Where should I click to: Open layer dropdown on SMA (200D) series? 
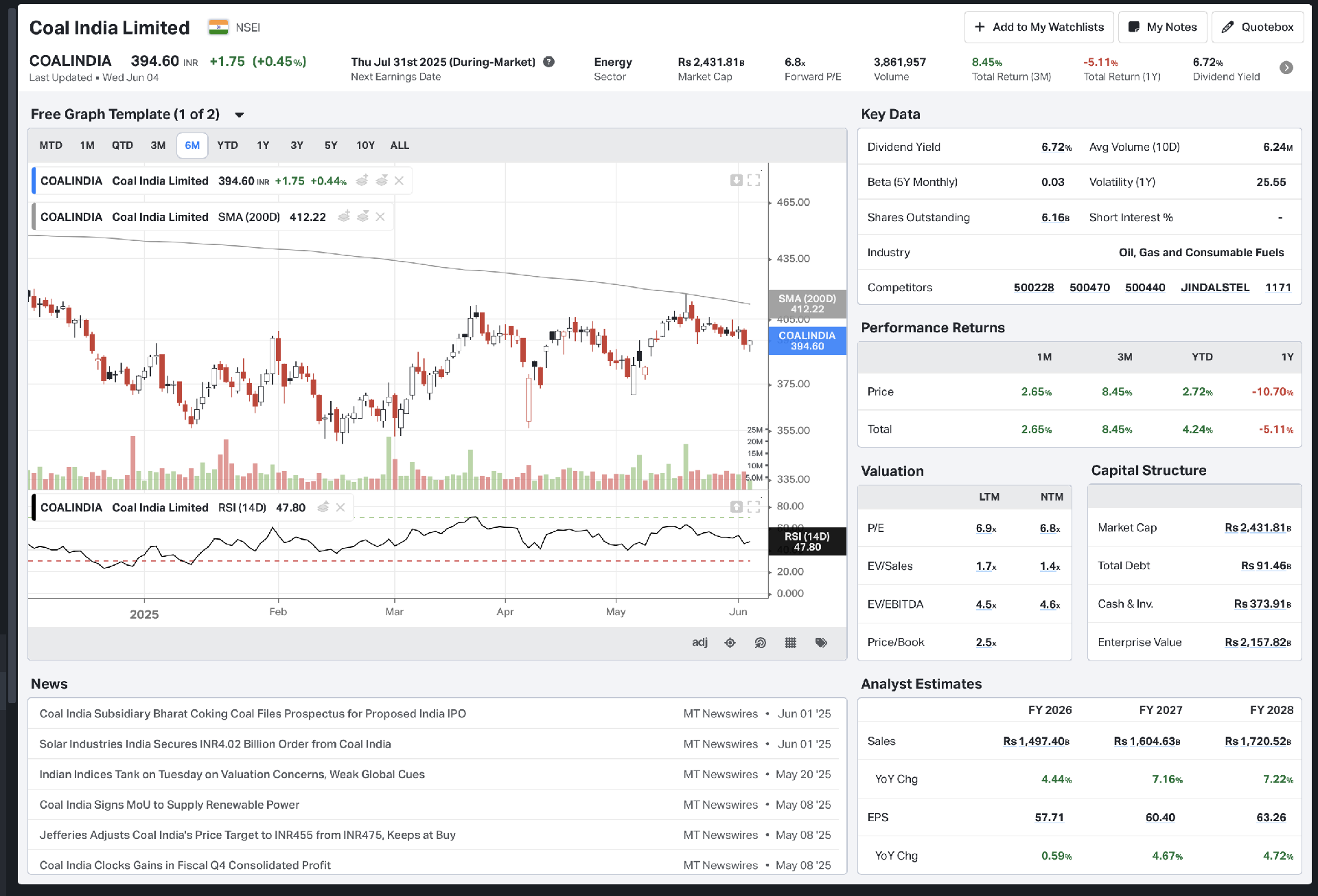pos(363,217)
